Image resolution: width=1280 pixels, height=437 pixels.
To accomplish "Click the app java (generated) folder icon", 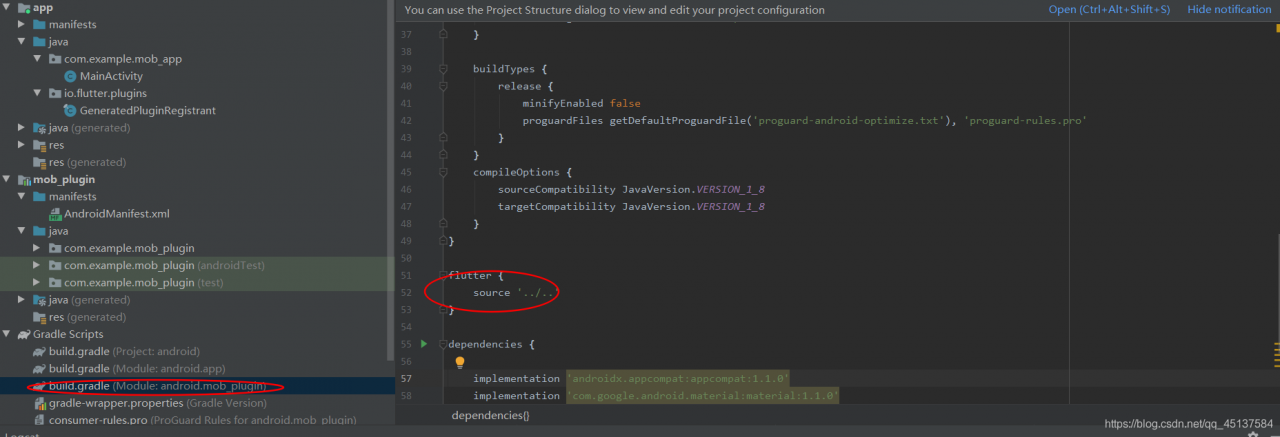I will (x=39, y=128).
